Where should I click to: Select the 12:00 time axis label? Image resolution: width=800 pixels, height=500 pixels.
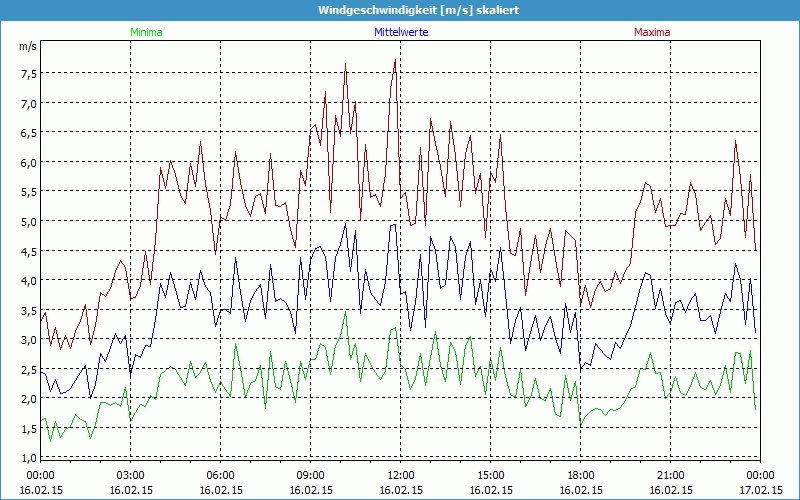point(400,475)
